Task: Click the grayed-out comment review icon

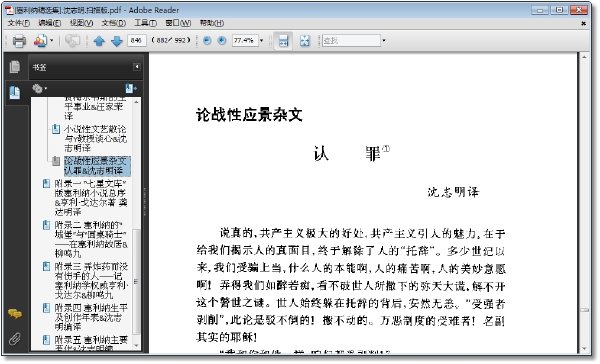Action: tap(72, 41)
